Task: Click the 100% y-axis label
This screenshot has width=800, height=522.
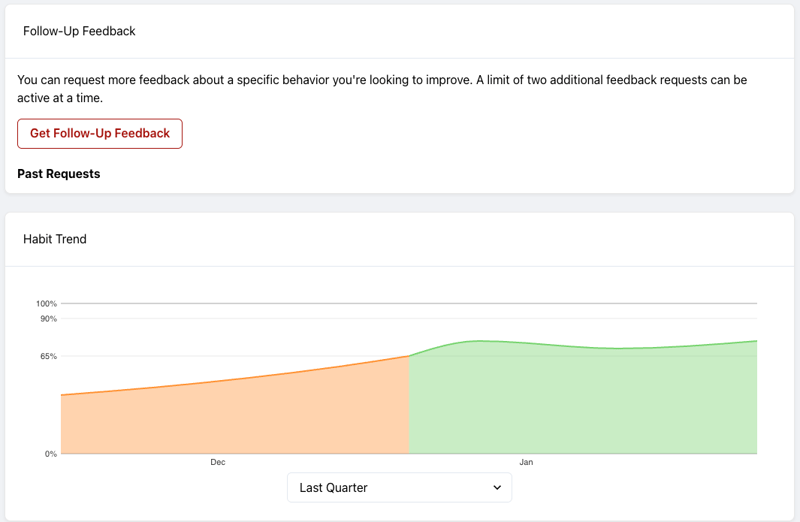Action: (x=47, y=303)
